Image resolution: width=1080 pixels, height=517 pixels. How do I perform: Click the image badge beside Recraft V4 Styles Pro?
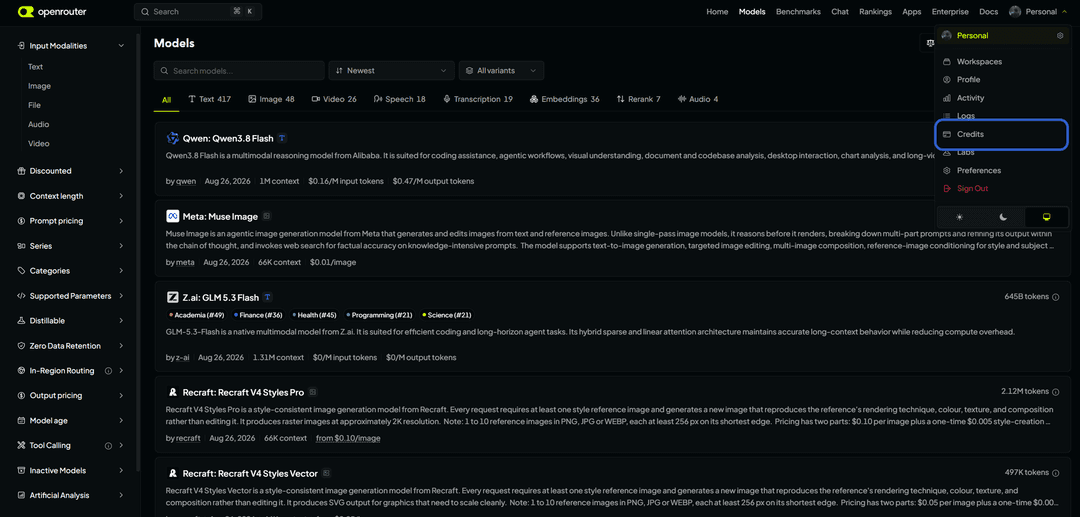pyautogui.click(x=313, y=392)
